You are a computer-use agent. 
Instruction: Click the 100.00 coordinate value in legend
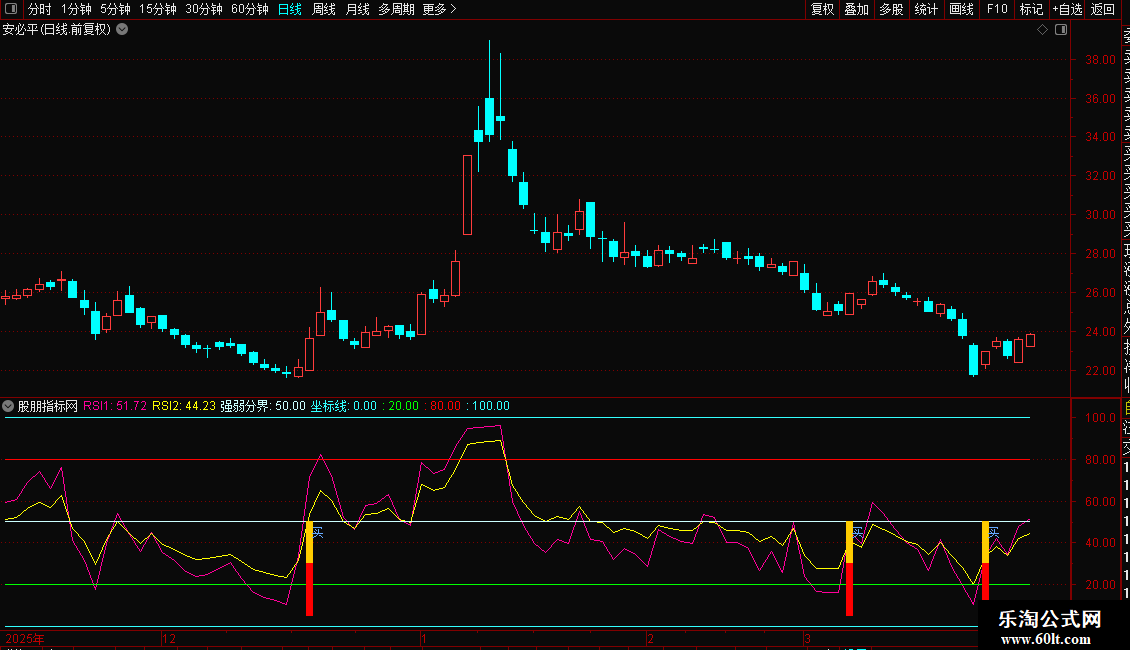(491, 406)
